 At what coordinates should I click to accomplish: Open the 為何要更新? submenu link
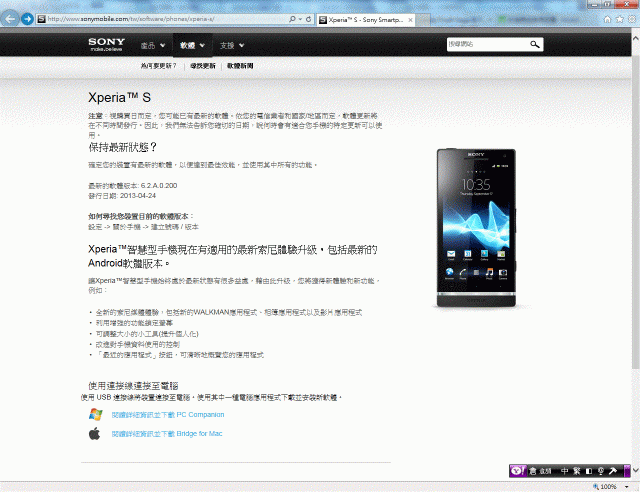coord(158,66)
